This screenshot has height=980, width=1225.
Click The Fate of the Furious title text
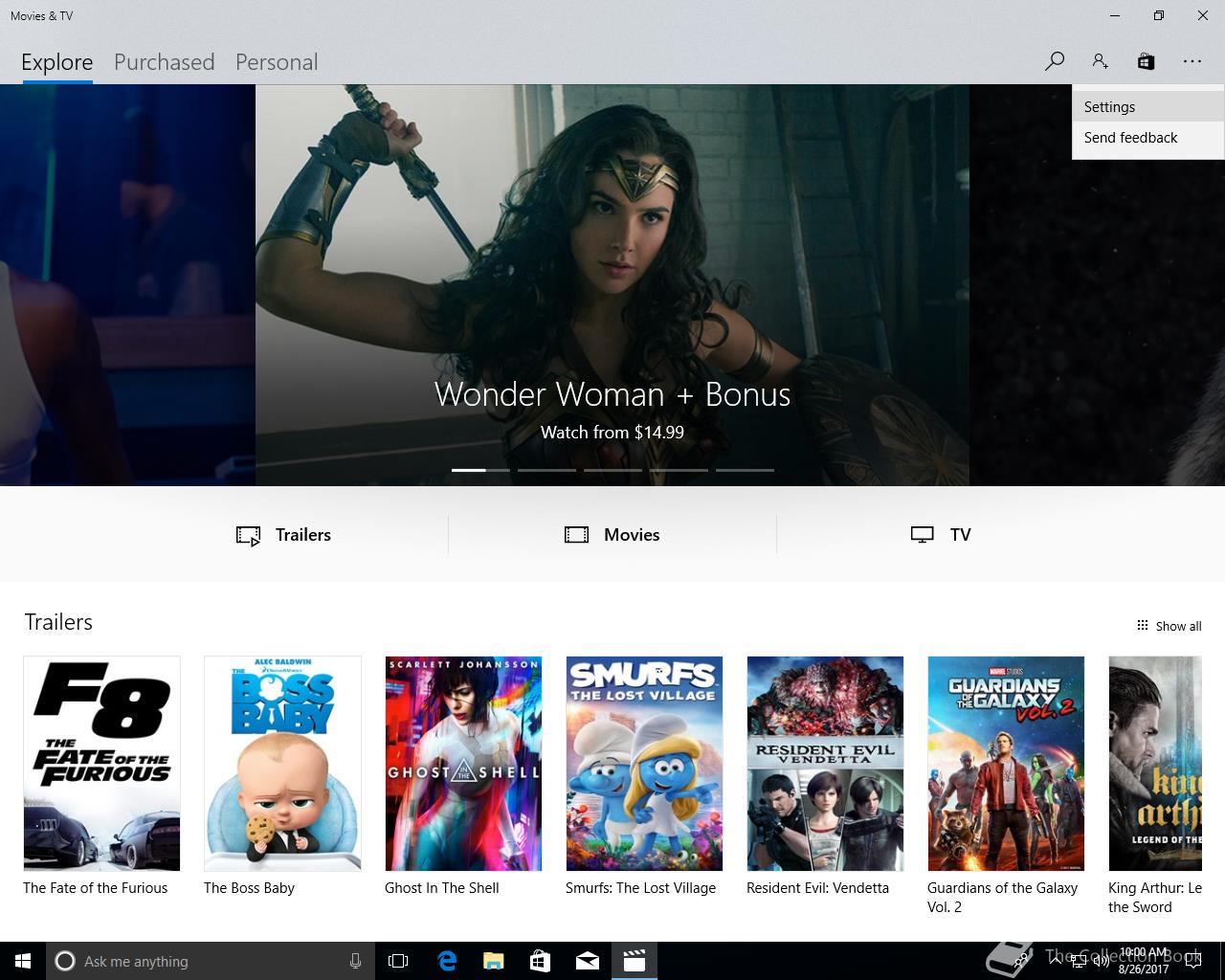96,888
